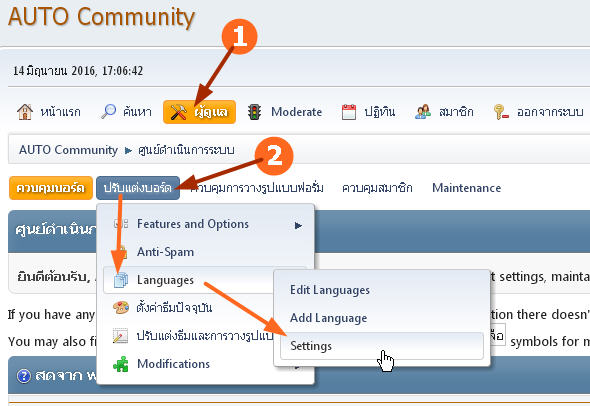Choose Features and Options menu entry
This screenshot has width=590, height=406.
click(x=205, y=224)
